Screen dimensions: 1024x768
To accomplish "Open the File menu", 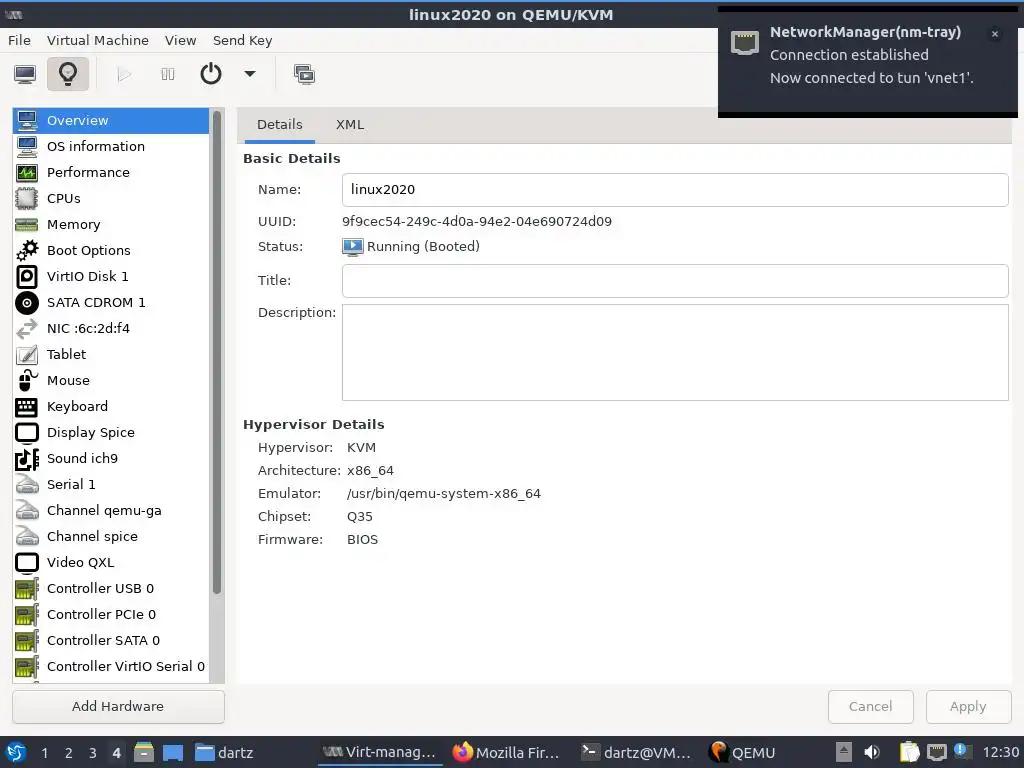I will (20, 40).
